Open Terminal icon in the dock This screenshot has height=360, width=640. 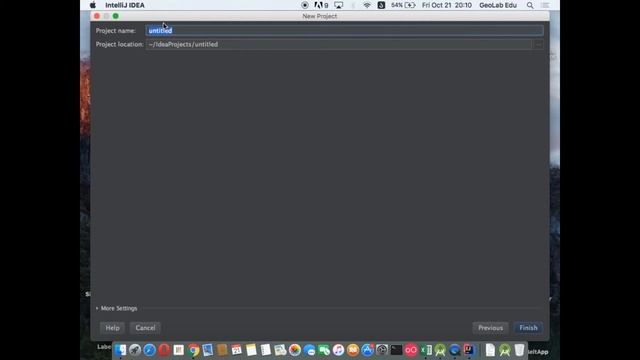396,350
